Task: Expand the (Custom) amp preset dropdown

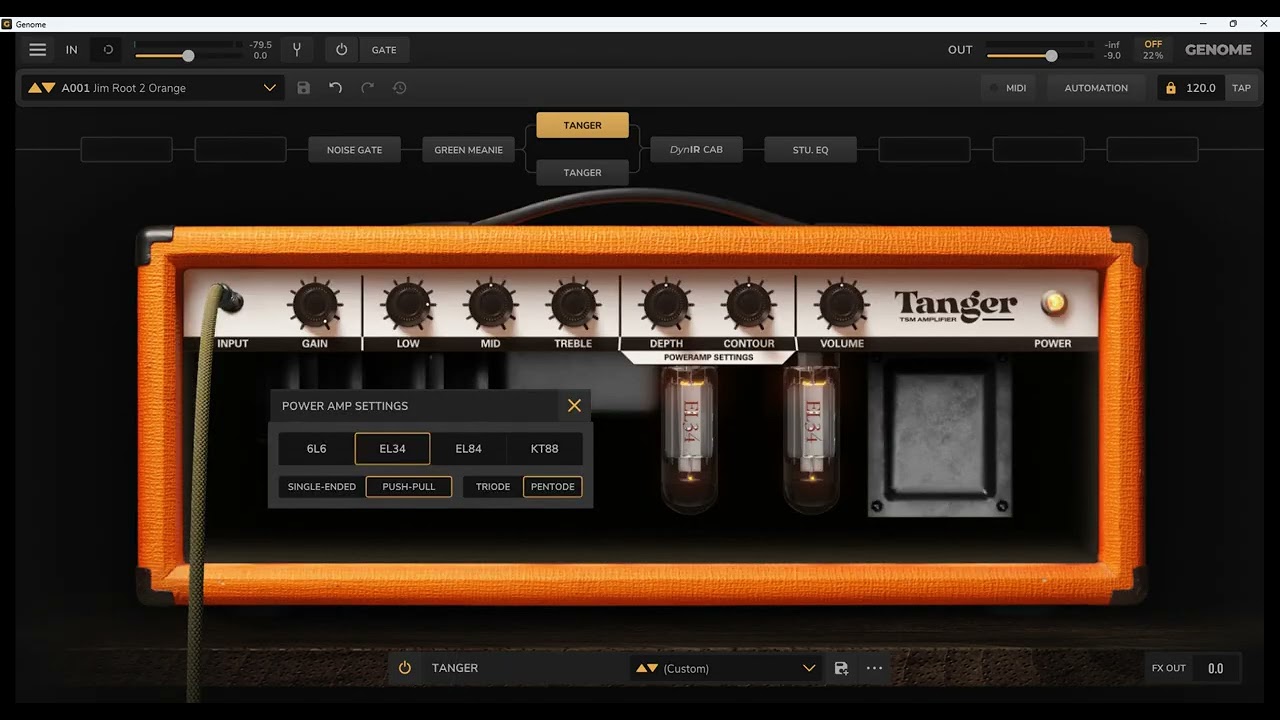Action: [x=809, y=668]
